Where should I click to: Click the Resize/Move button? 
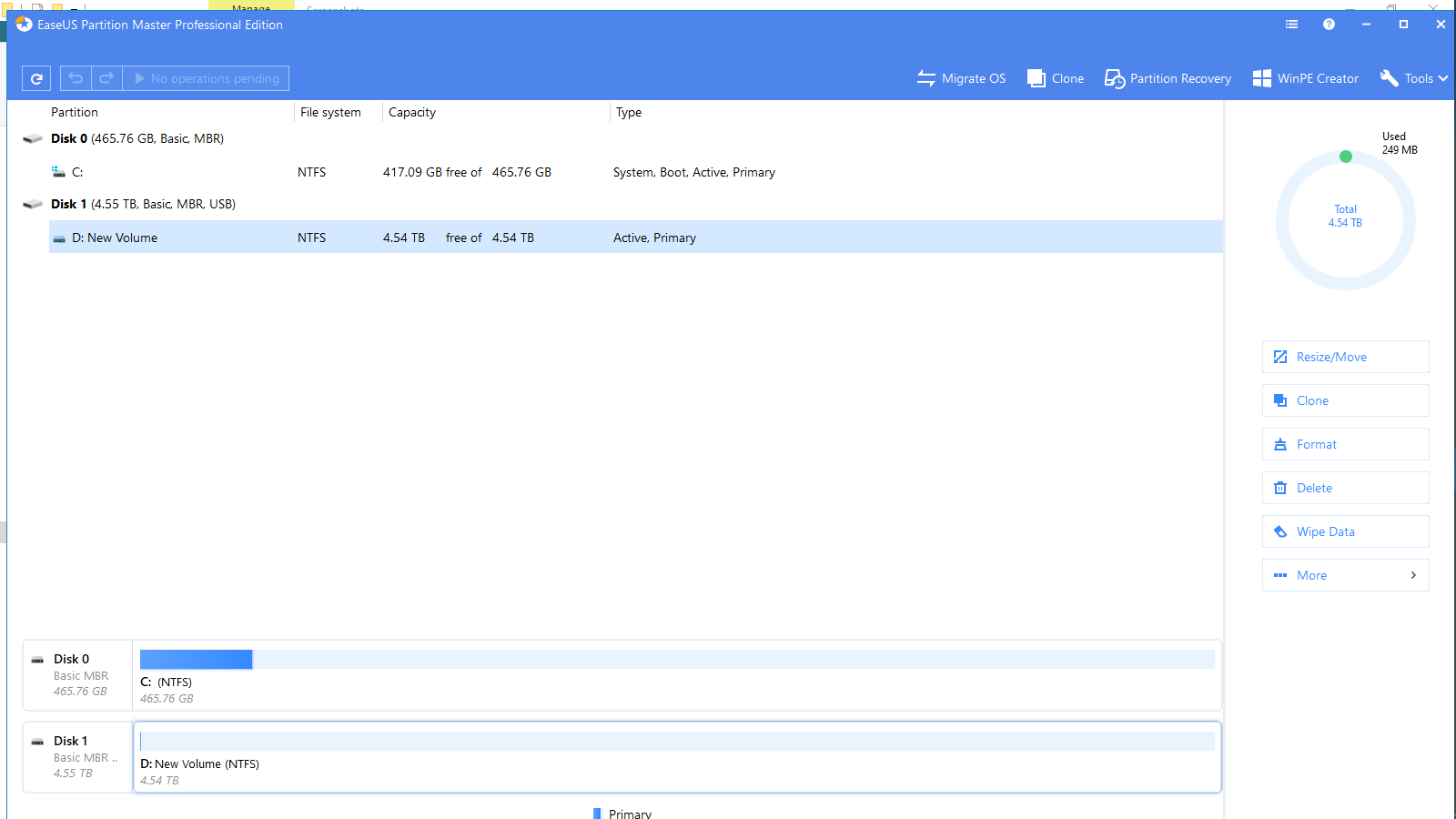coord(1345,357)
